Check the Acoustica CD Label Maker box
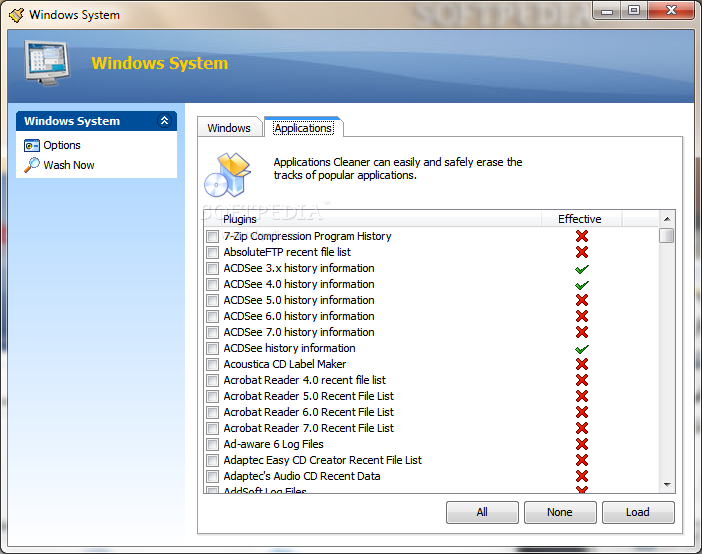The width and height of the screenshot is (702, 554). [x=212, y=364]
